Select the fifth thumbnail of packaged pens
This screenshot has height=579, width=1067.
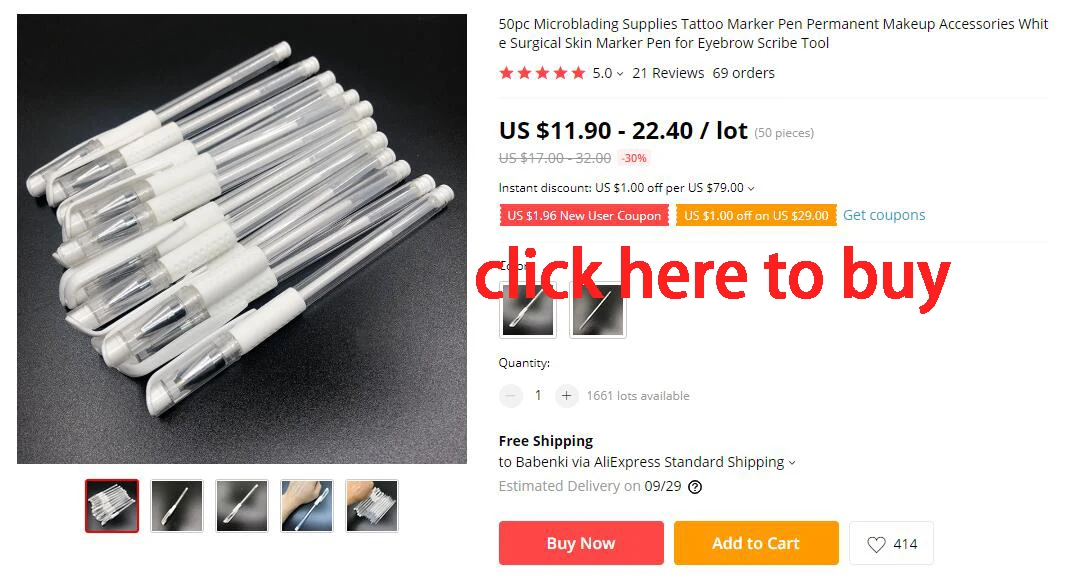[372, 506]
